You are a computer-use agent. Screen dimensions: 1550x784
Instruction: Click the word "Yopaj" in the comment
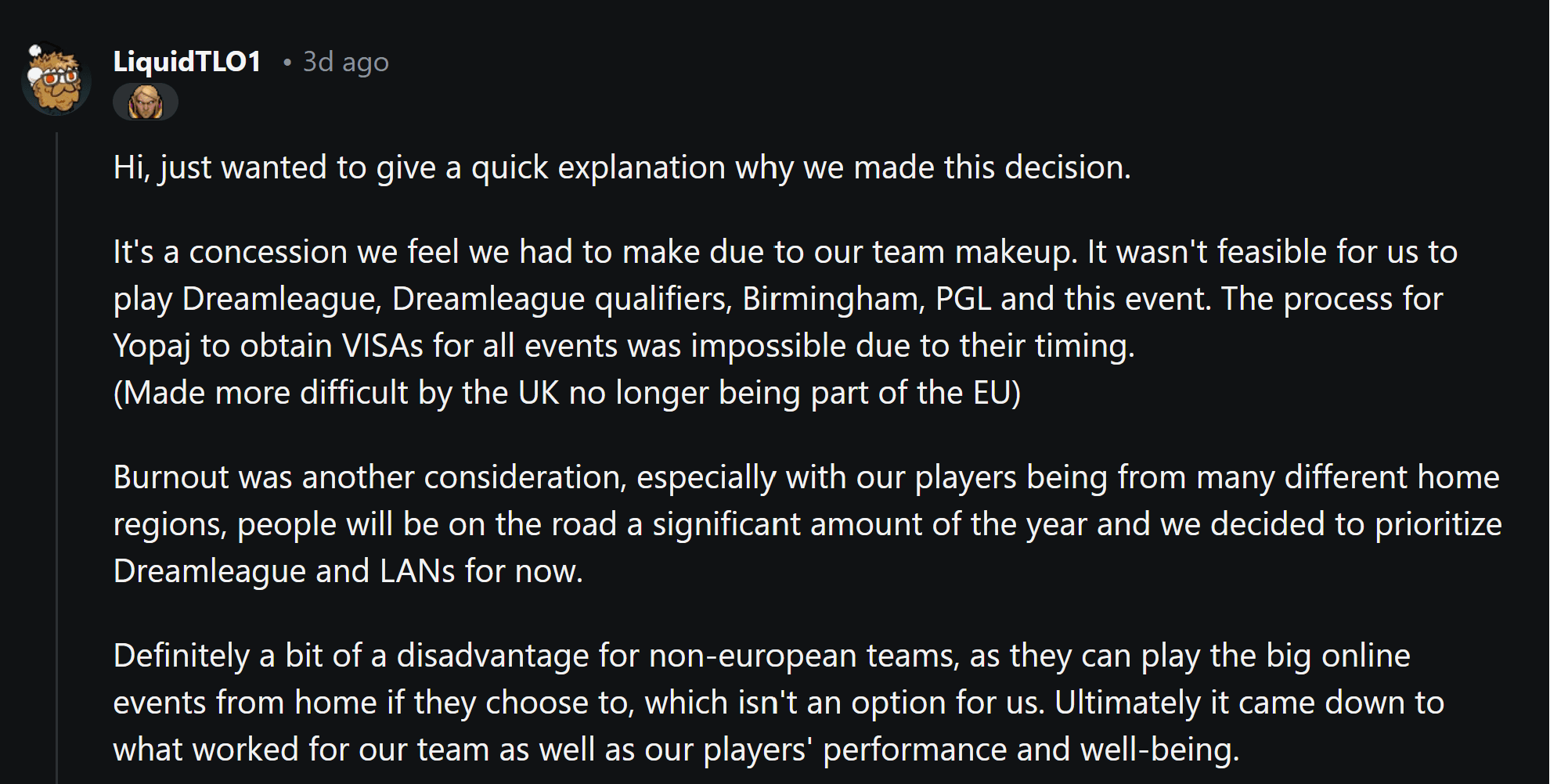pos(152,346)
